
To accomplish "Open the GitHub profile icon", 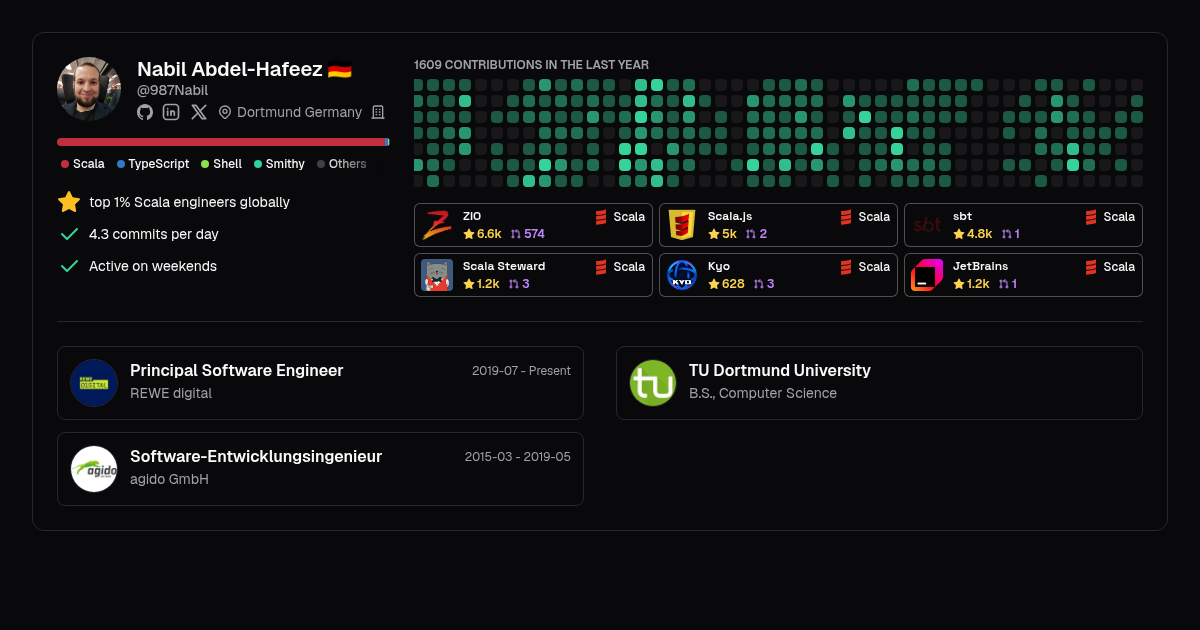I will coord(145,112).
